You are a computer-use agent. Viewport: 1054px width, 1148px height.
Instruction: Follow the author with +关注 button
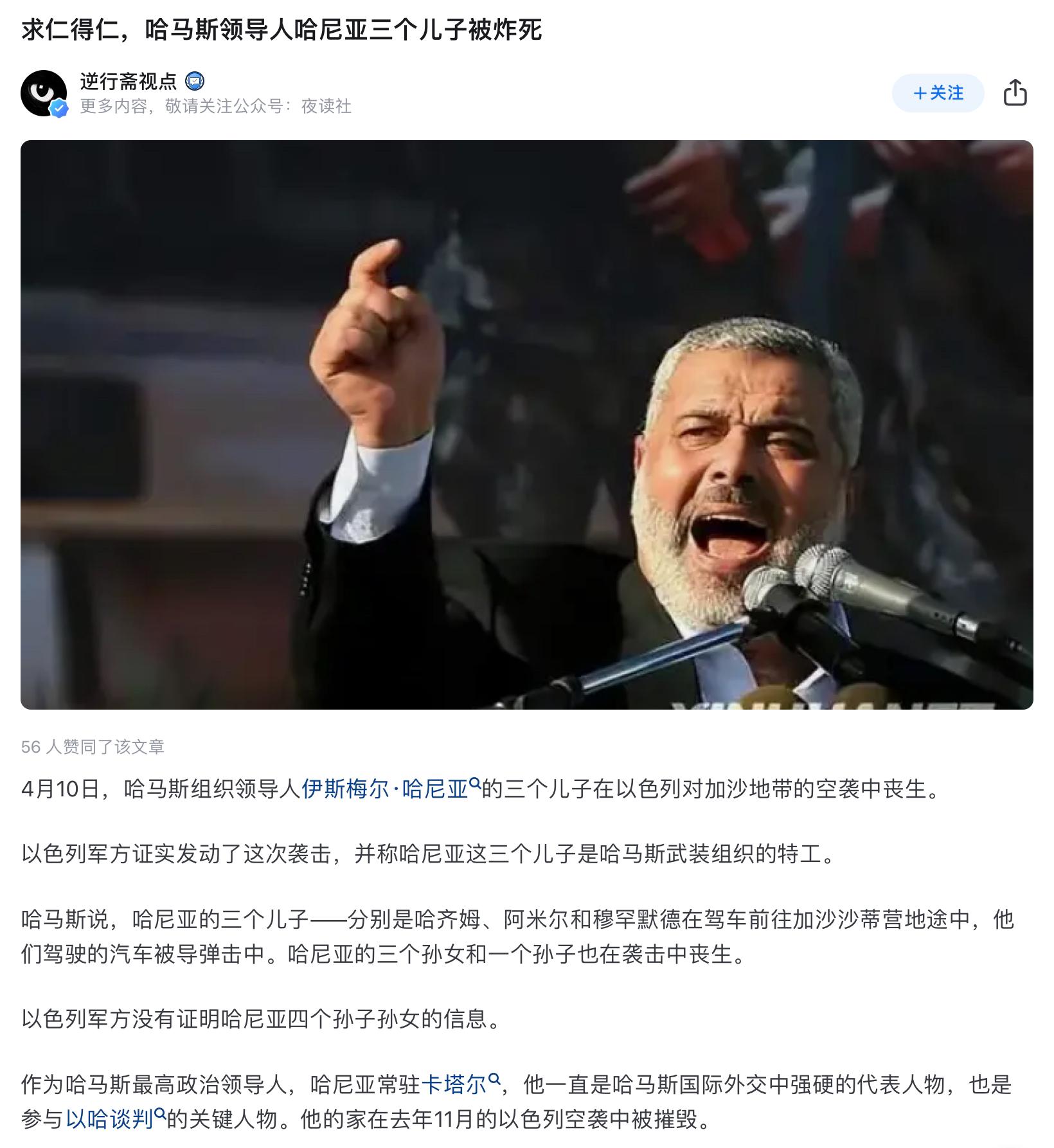(x=938, y=93)
